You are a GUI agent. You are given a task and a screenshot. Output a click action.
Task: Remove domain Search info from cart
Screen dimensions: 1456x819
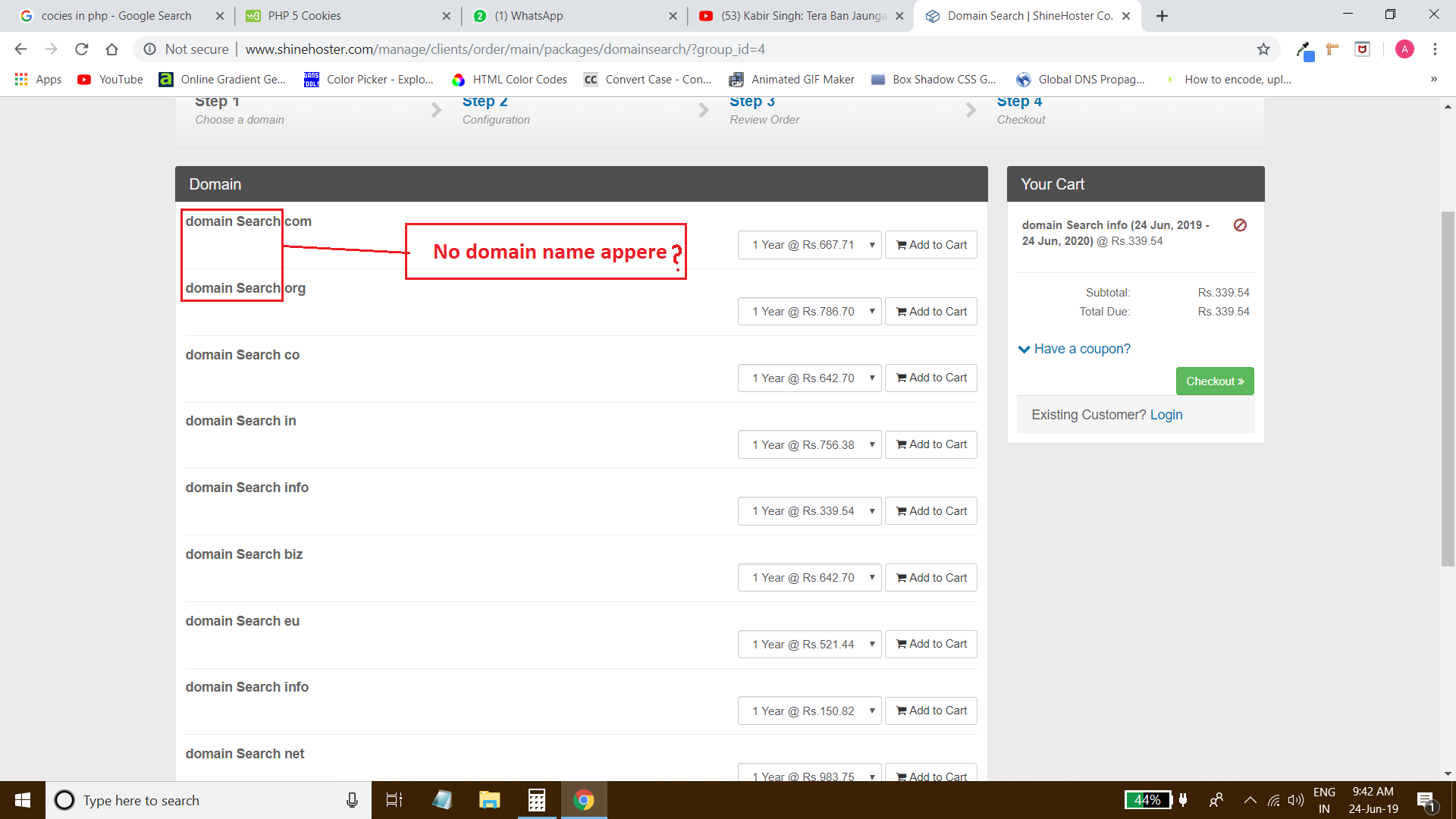(x=1240, y=225)
